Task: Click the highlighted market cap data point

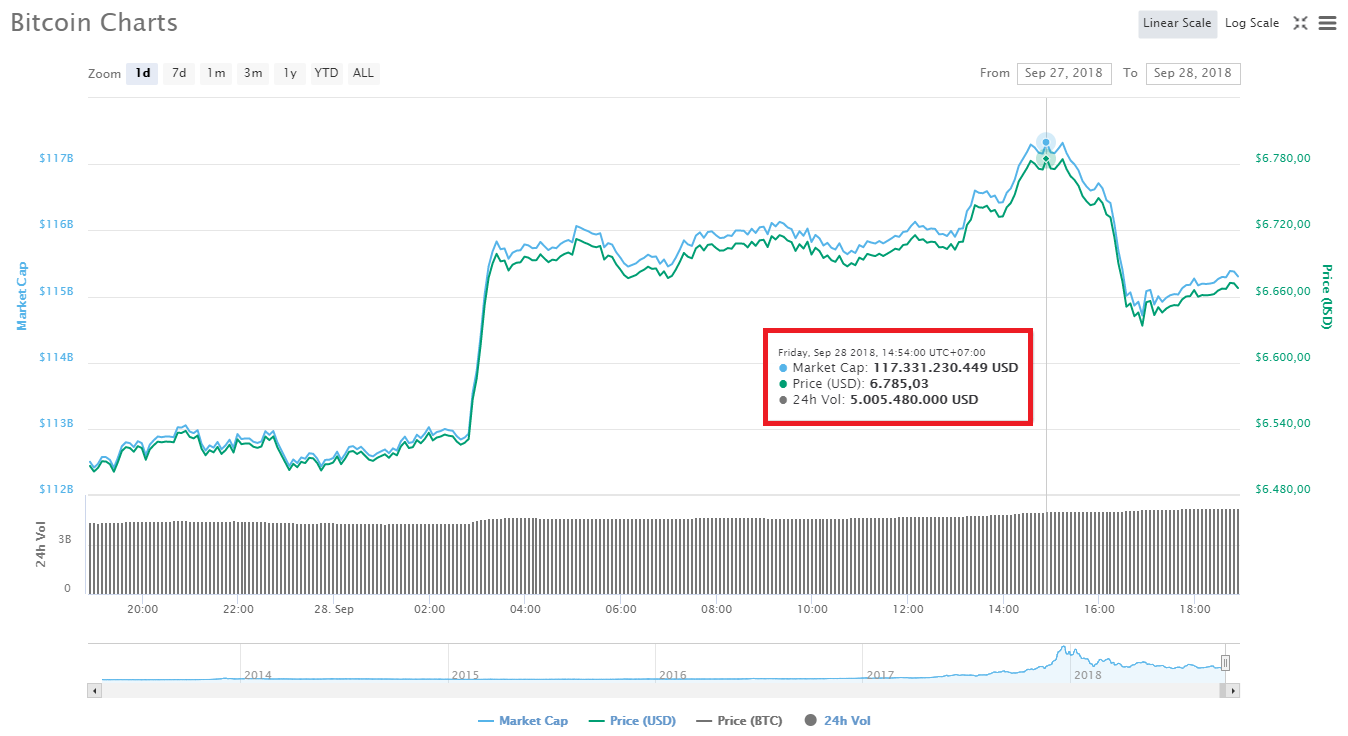Action: click(1046, 142)
